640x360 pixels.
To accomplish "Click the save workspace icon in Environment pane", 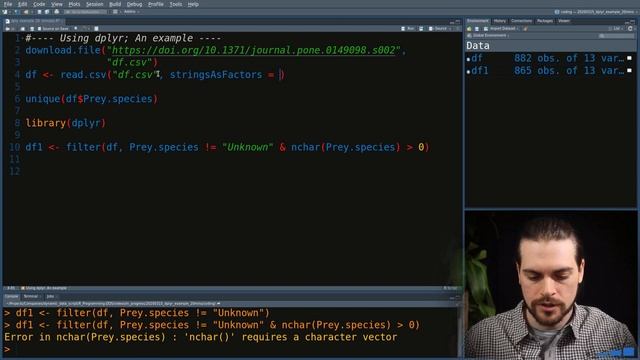I will pyautogui.click(x=477, y=29).
